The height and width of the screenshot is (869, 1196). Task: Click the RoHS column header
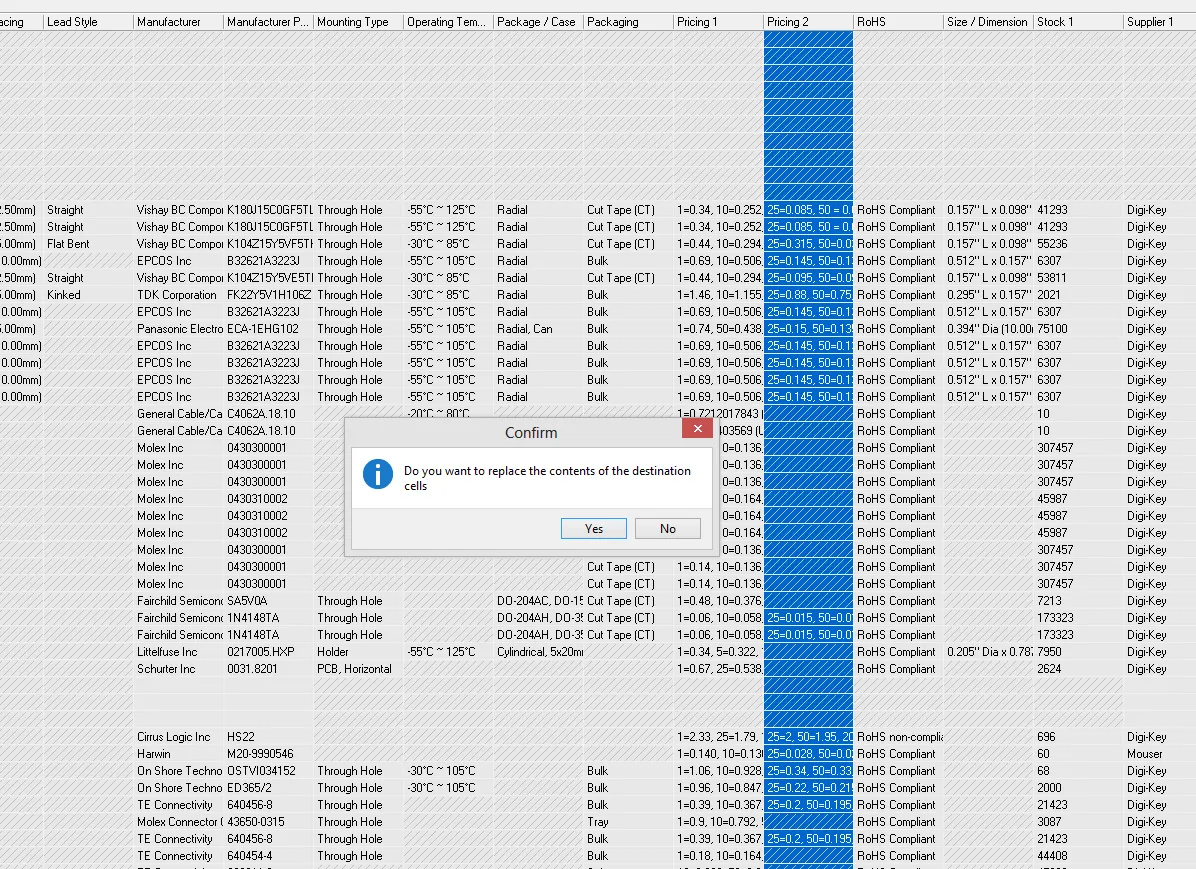click(898, 22)
